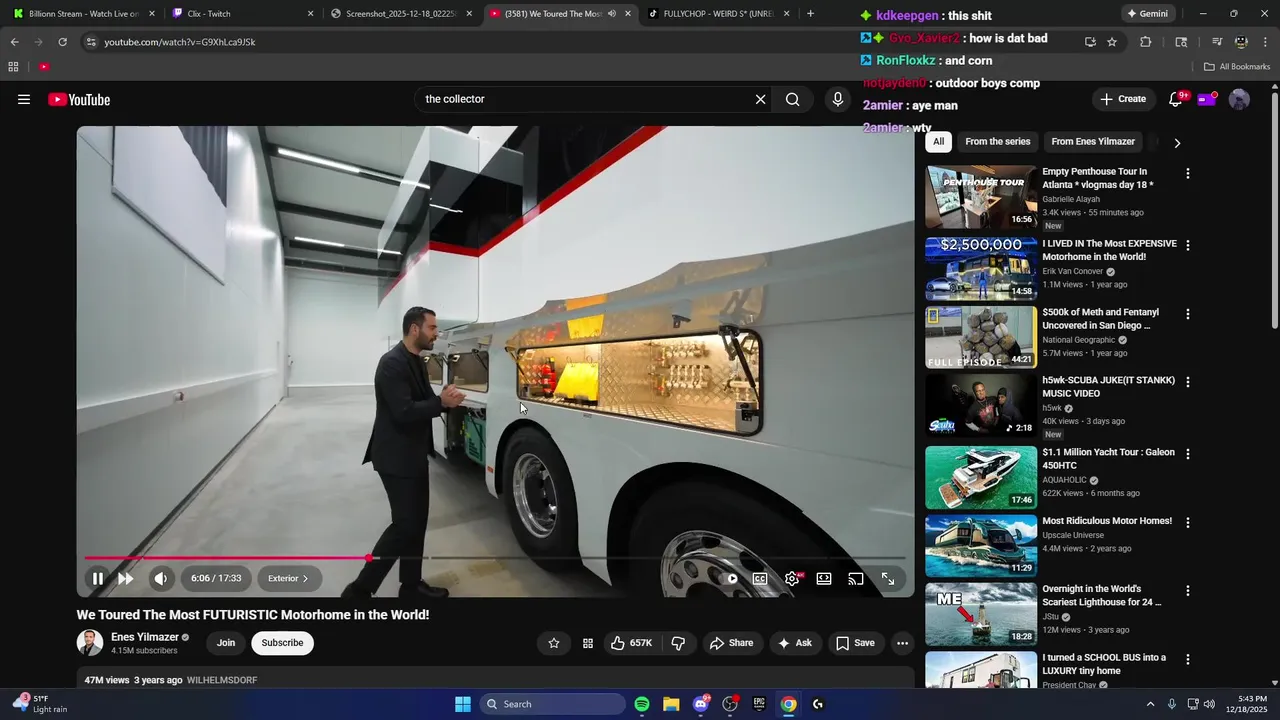Open the Enes Yilmazer channel name link
The image size is (1280, 720).
click(x=145, y=637)
